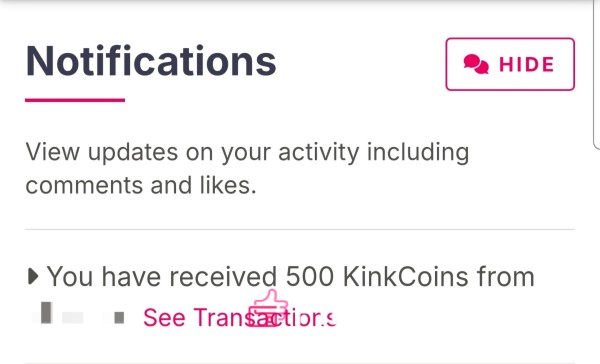Screen dimensions: 600x364
Task: Click the "500 KinkCoins" amount text
Action: click(377, 276)
